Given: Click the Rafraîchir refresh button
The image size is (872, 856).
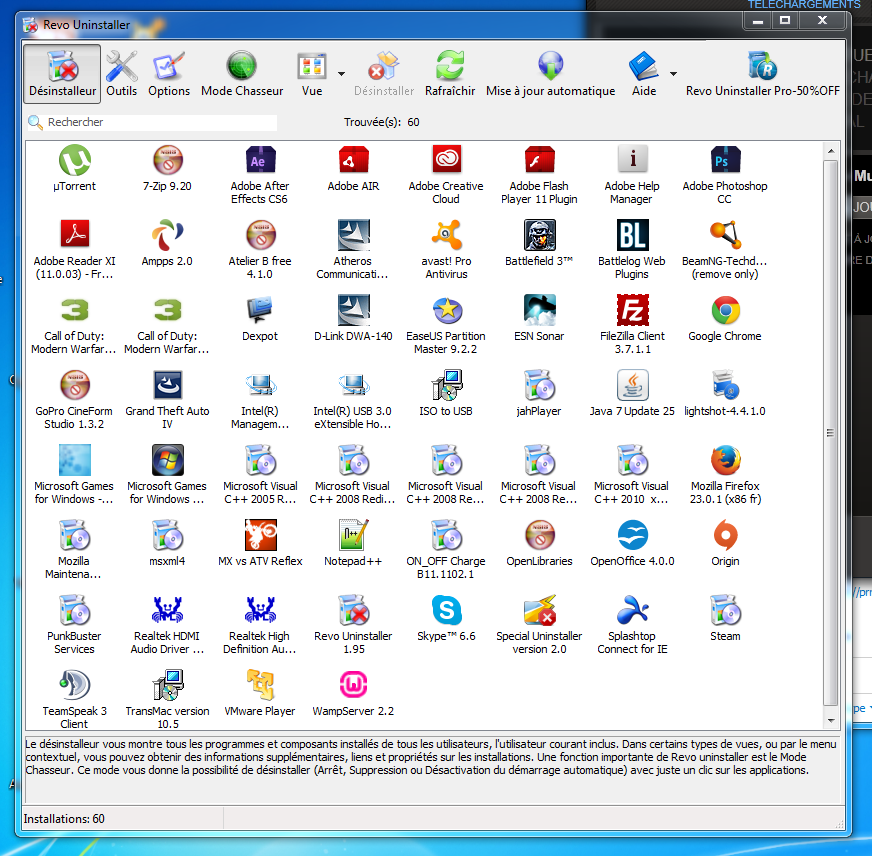Looking at the screenshot, I should [x=450, y=74].
